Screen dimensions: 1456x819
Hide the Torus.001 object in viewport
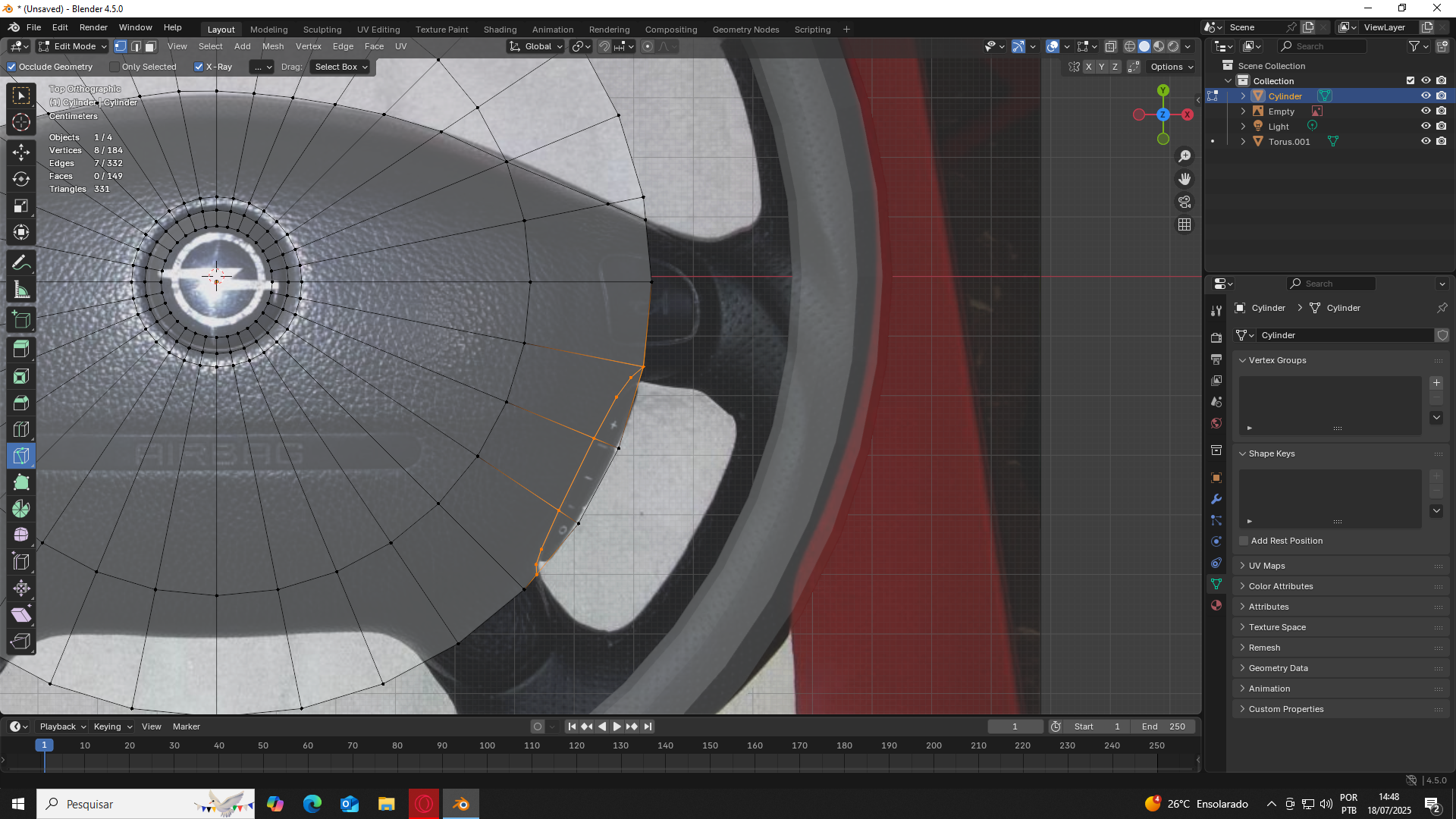coord(1425,142)
